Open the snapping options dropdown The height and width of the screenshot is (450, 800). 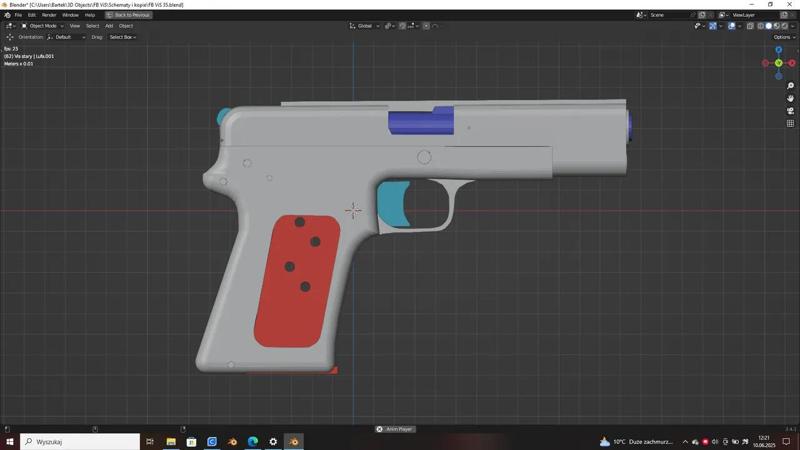413,26
